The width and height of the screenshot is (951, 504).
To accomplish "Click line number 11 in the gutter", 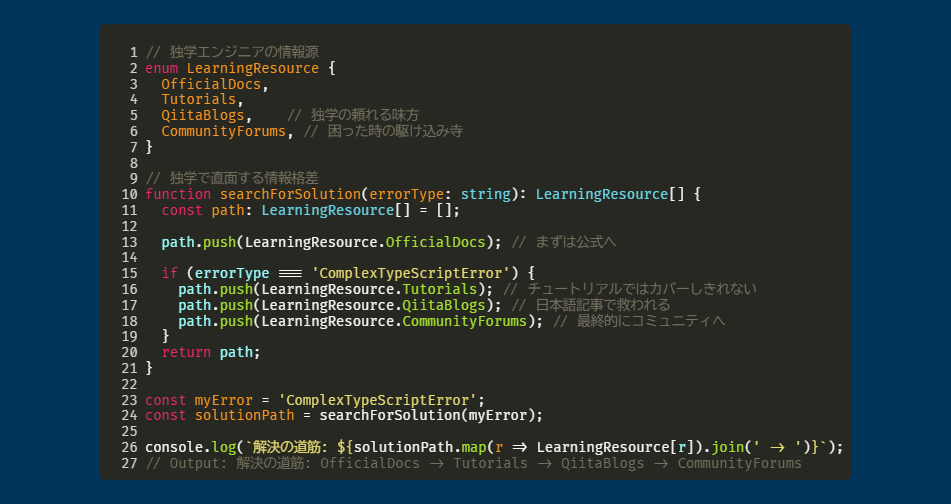I will [x=129, y=210].
